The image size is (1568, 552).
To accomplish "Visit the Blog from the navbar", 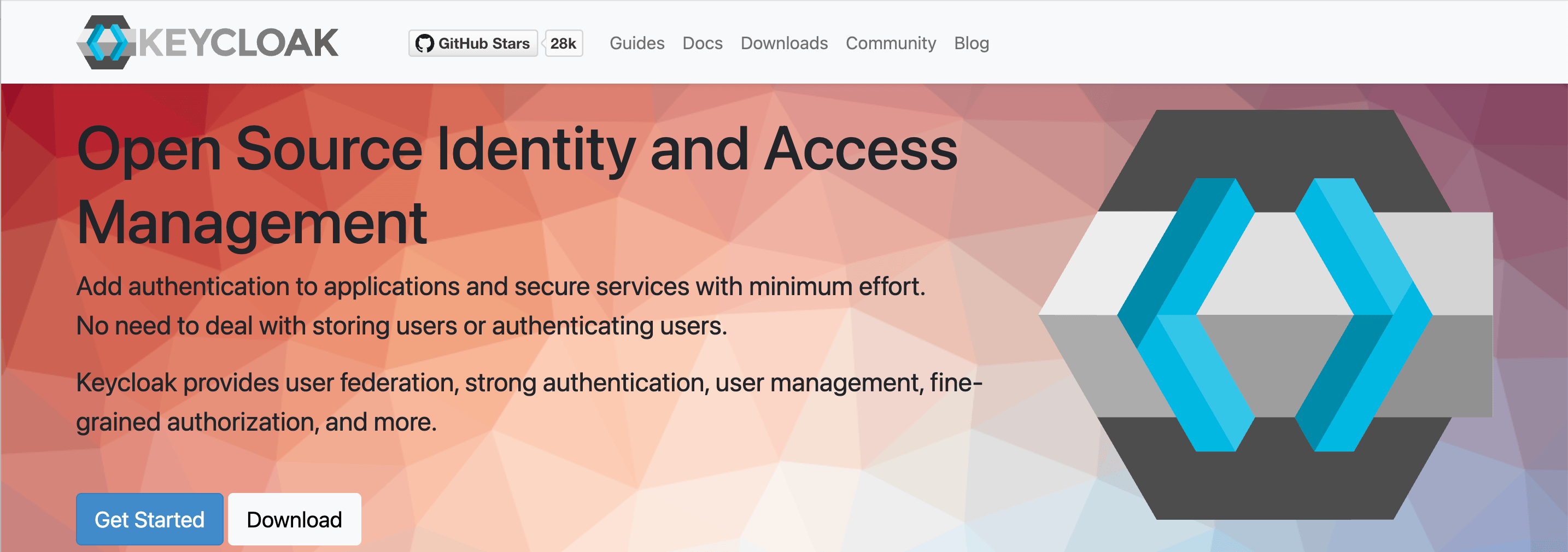I will [971, 44].
